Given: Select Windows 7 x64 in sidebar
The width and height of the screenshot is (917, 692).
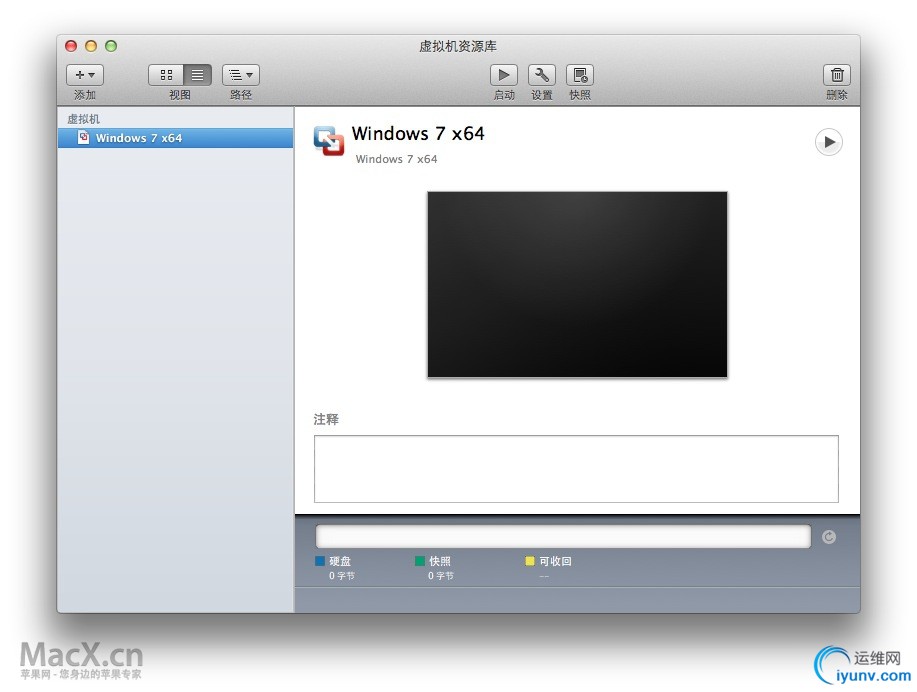Looking at the screenshot, I should (175, 138).
